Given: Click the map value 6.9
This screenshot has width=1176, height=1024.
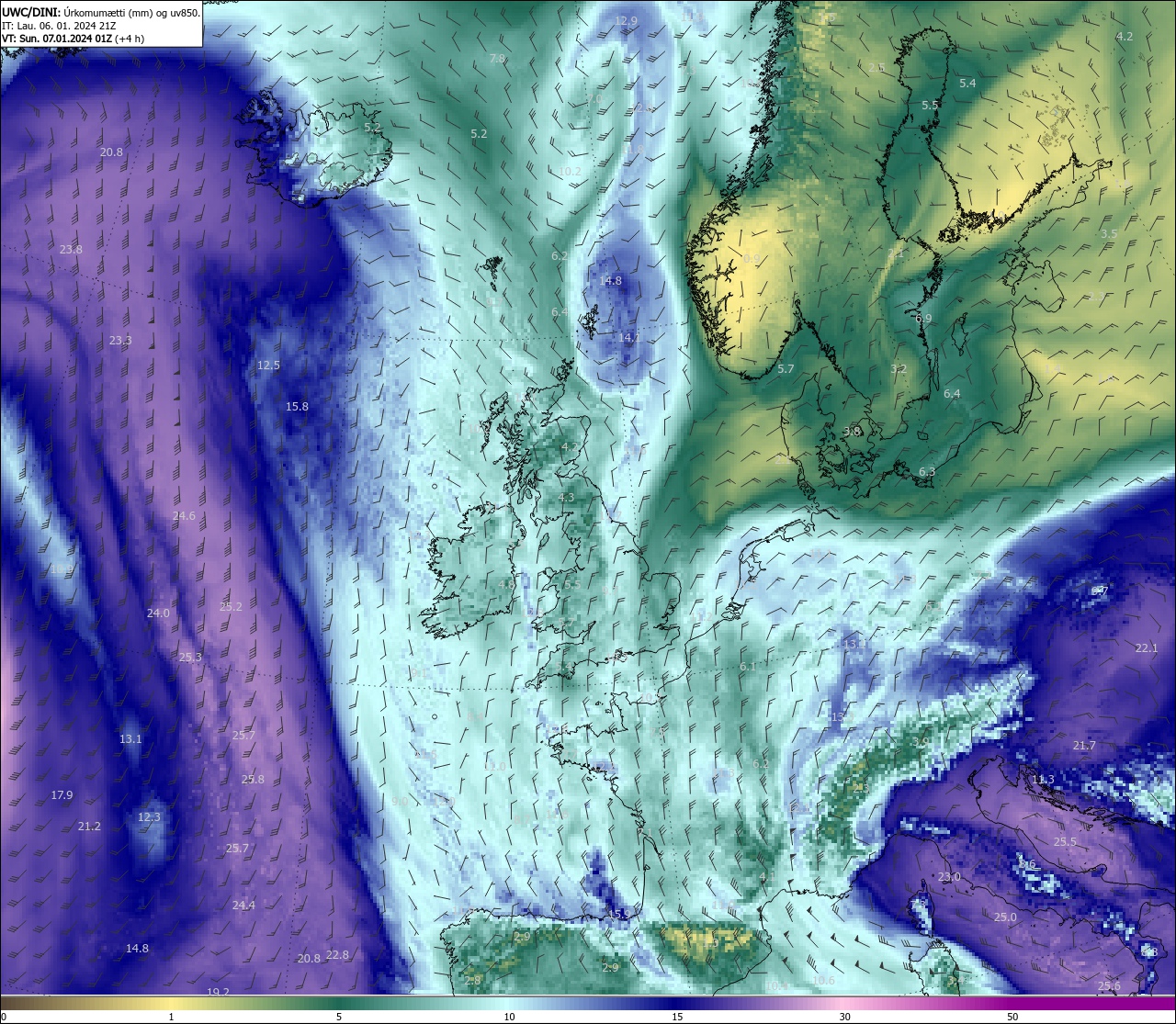Looking at the screenshot, I should 923,319.
